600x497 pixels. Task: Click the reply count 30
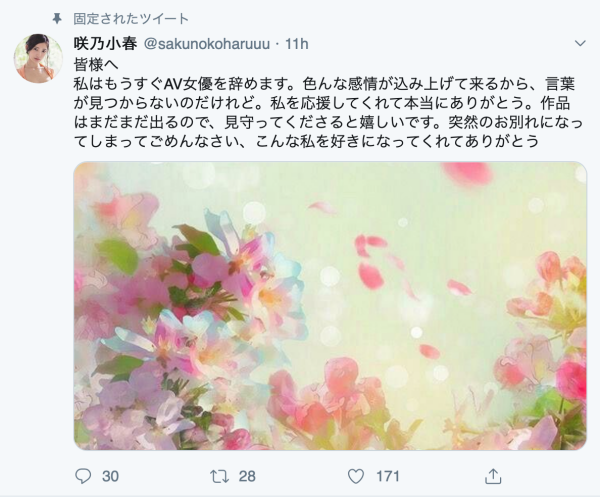(110, 476)
